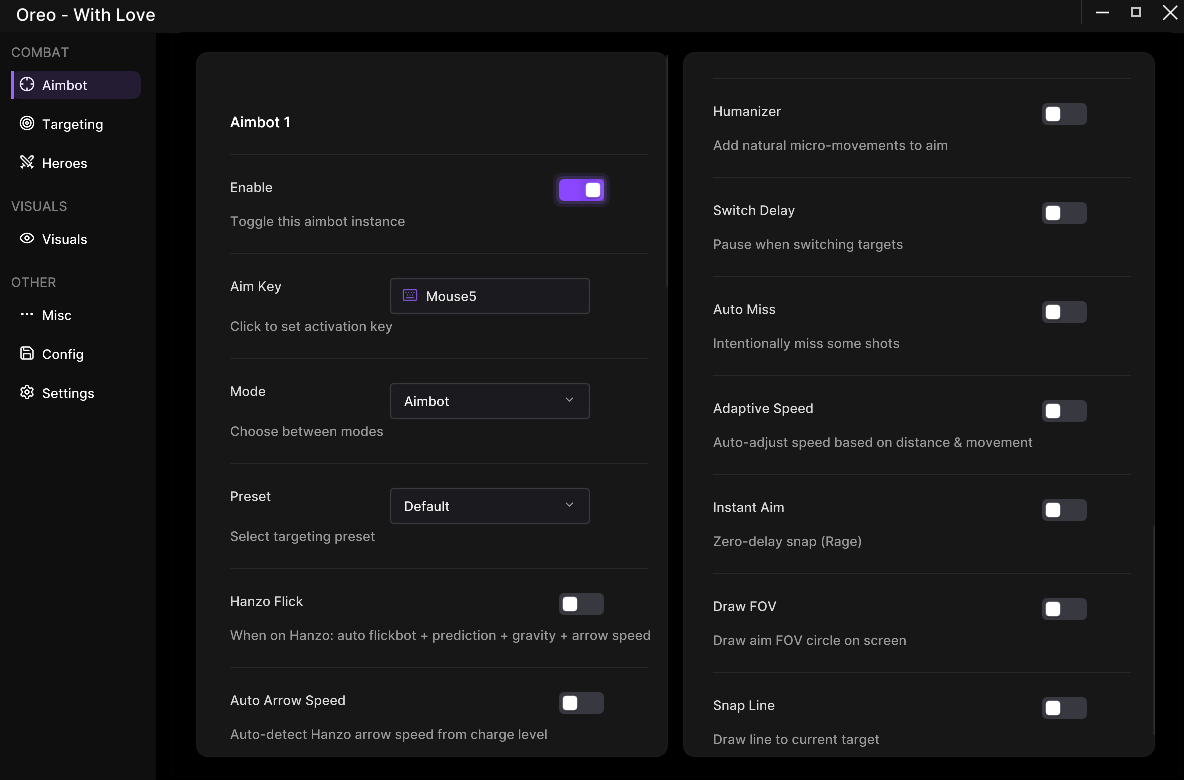Open the Heroes page via its icon
This screenshot has width=1184, height=780.
(x=27, y=163)
